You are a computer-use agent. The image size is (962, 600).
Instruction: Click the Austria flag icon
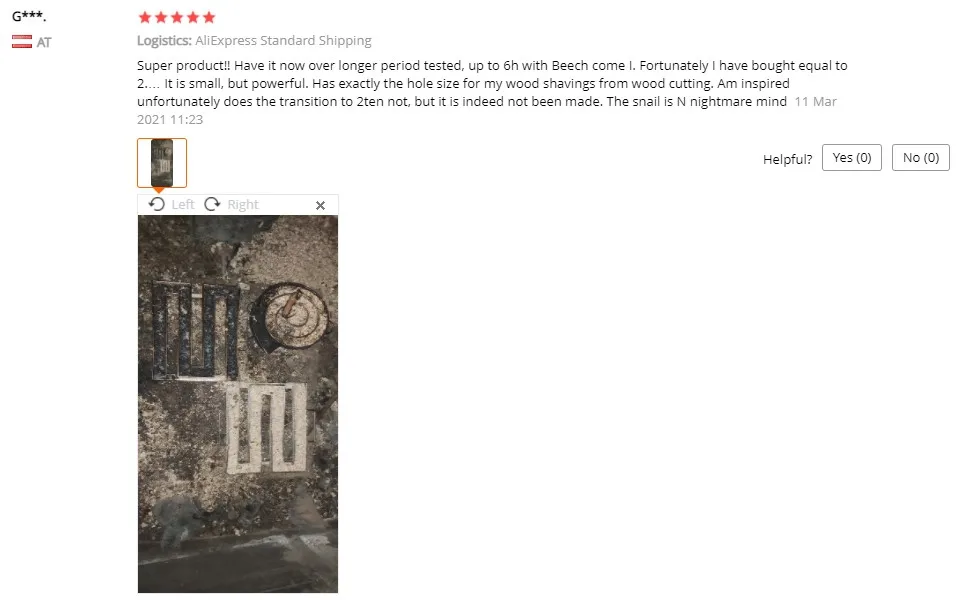point(22,42)
